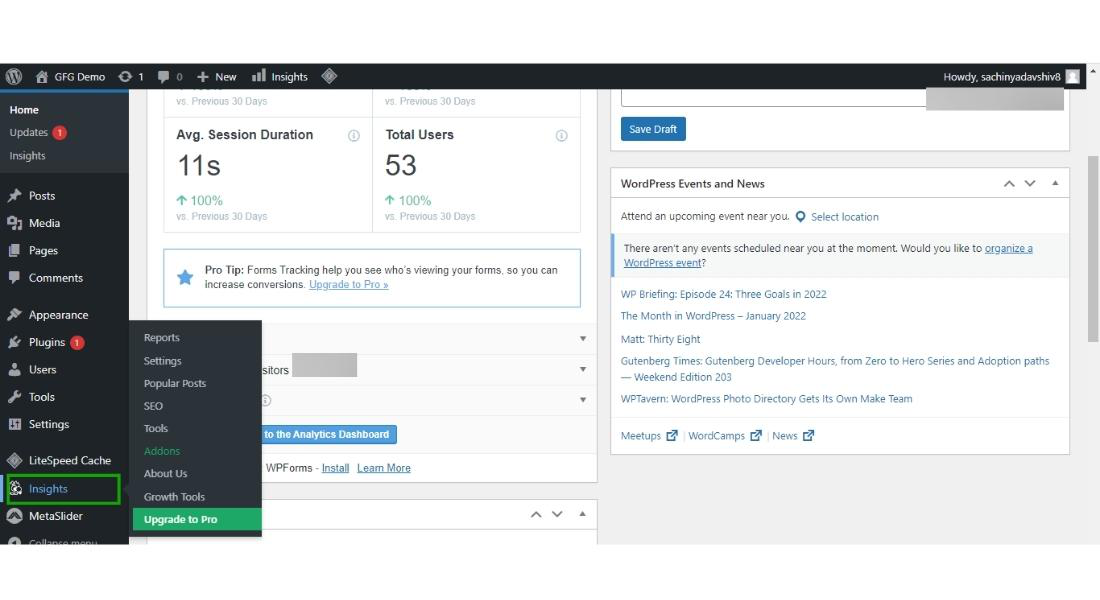Expand third Insights report row arrow
This screenshot has width=1100, height=600.
[582, 400]
